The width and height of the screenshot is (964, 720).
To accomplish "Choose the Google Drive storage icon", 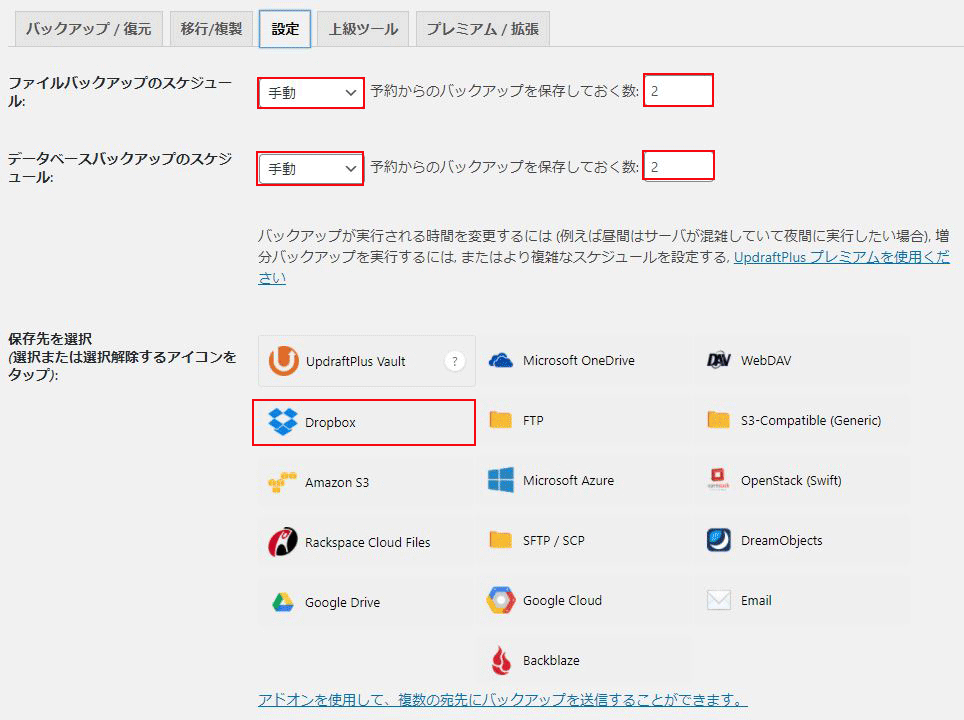I will (x=283, y=602).
